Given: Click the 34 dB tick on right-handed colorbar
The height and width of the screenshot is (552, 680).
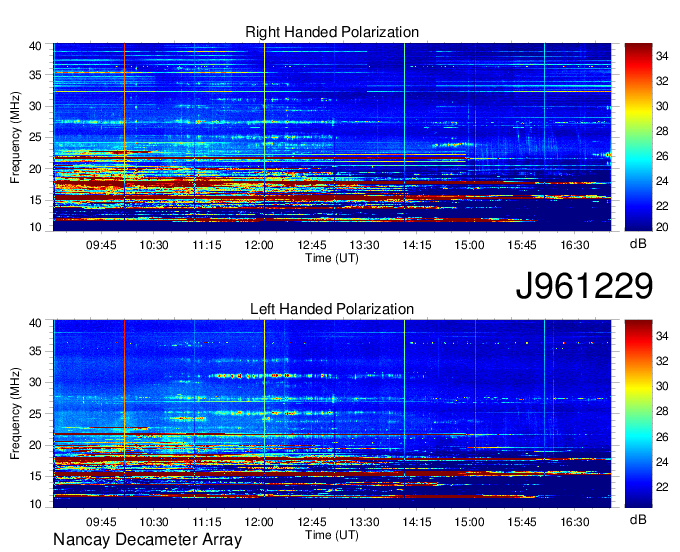Looking at the screenshot, I should coord(662,56).
